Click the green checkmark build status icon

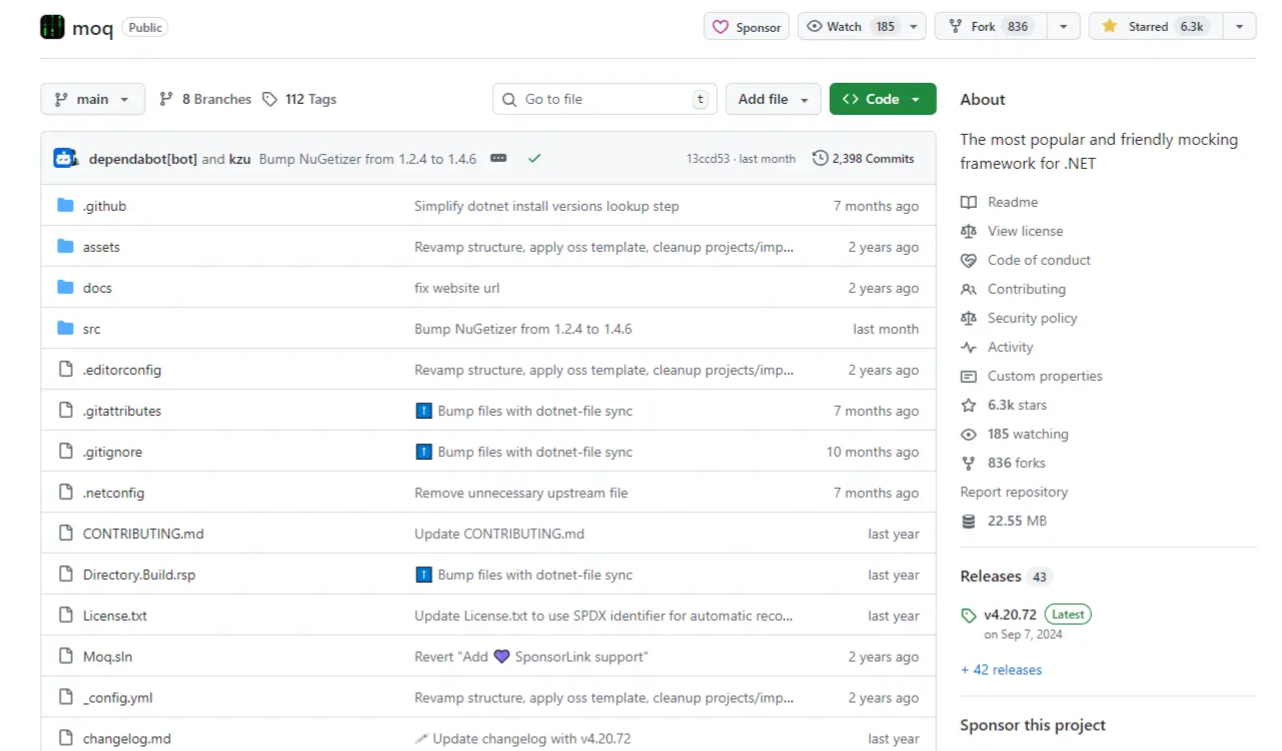(534, 158)
